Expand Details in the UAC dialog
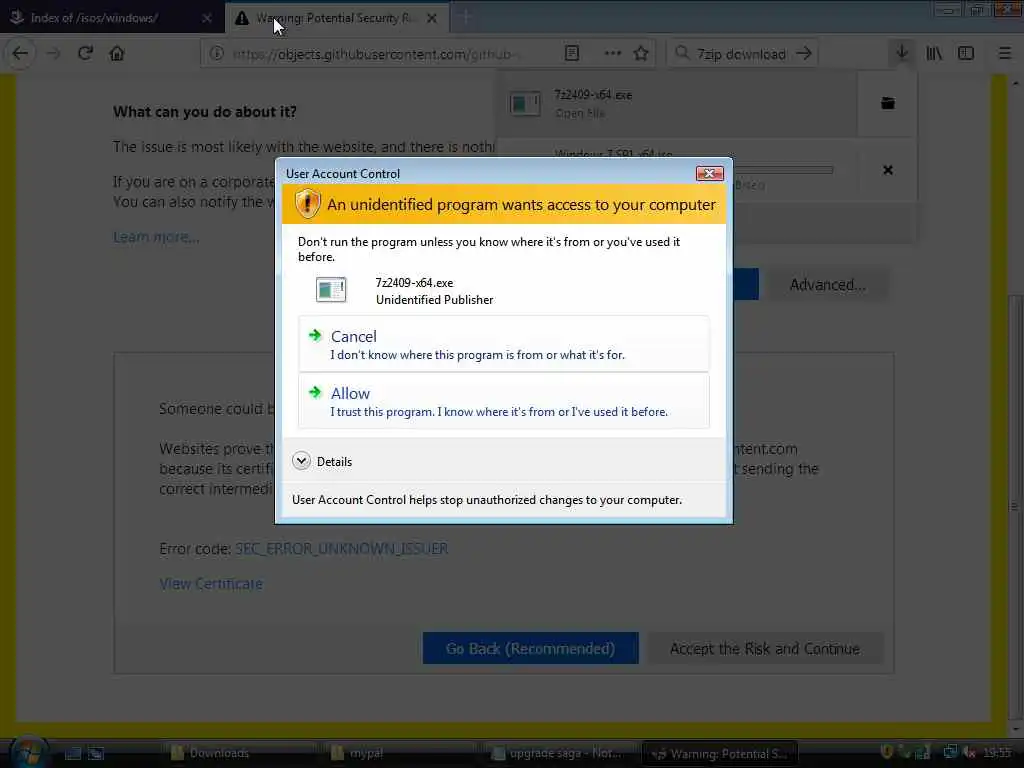 tap(323, 461)
